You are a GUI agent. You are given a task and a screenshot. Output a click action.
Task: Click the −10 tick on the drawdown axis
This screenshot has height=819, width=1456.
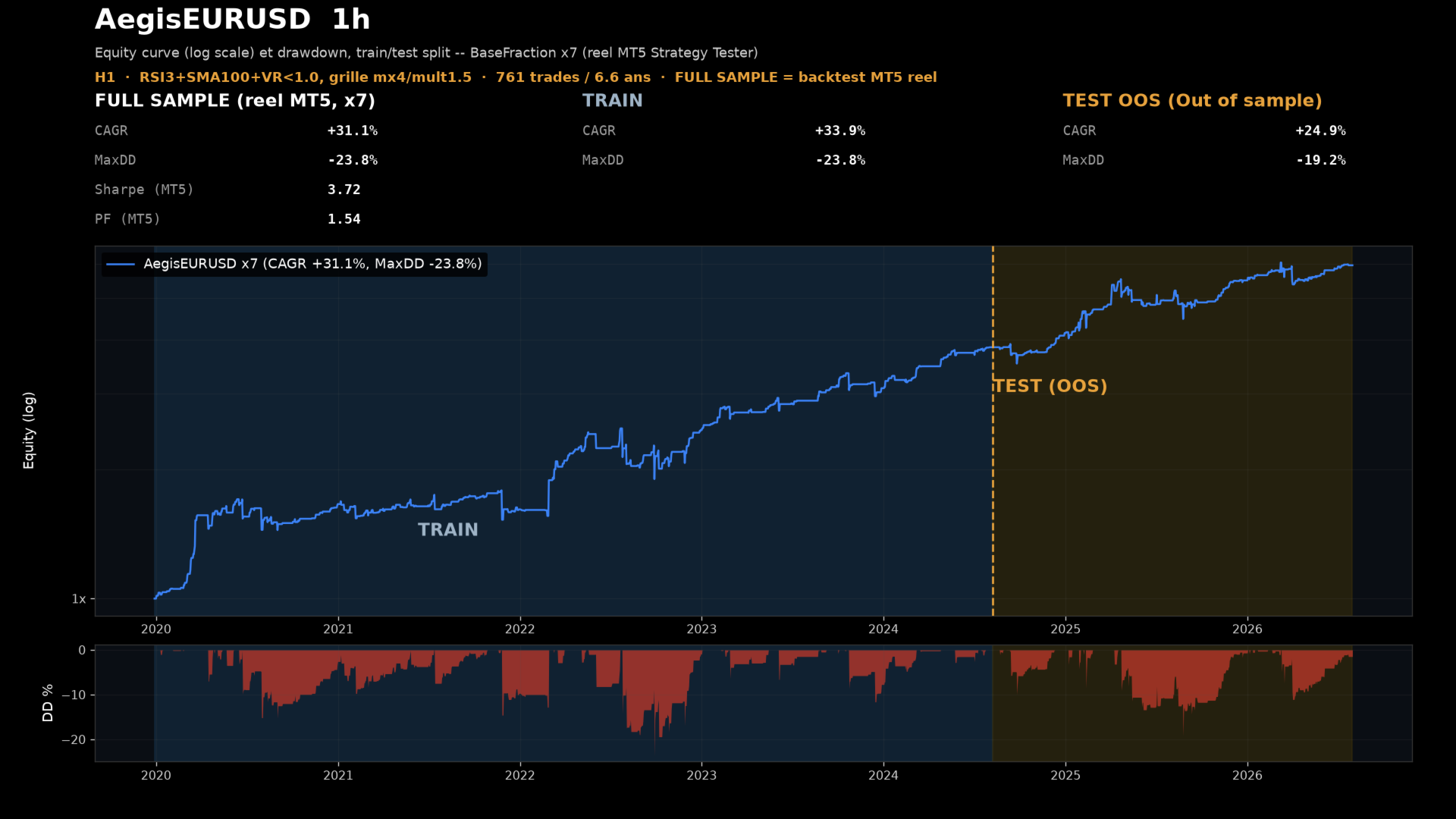coord(74,695)
